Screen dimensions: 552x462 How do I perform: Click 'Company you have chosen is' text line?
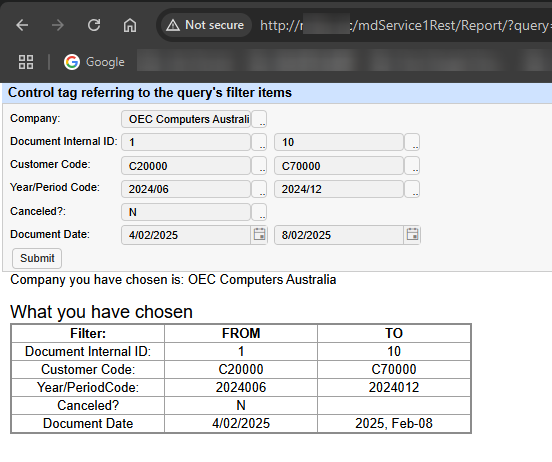[173, 280]
